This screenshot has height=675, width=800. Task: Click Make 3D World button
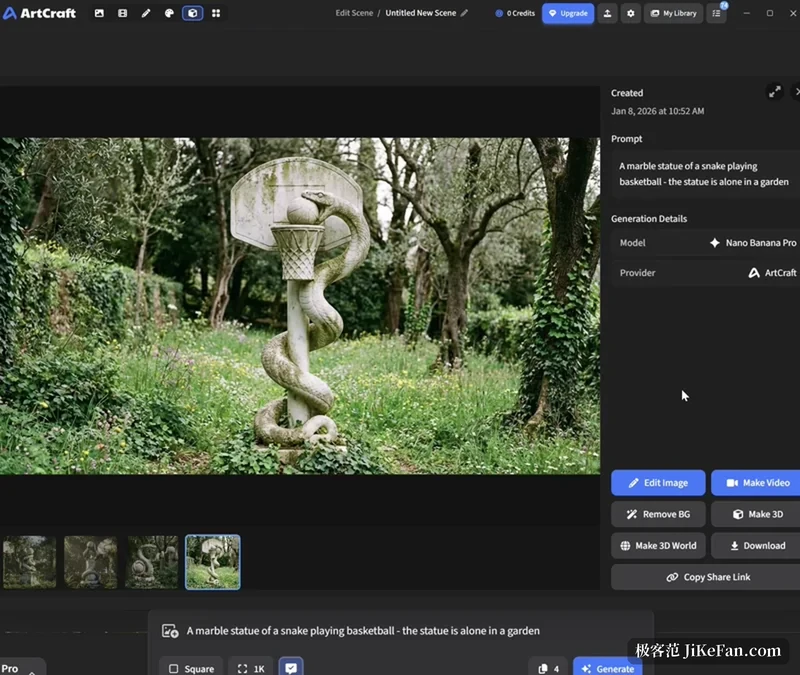click(x=658, y=545)
